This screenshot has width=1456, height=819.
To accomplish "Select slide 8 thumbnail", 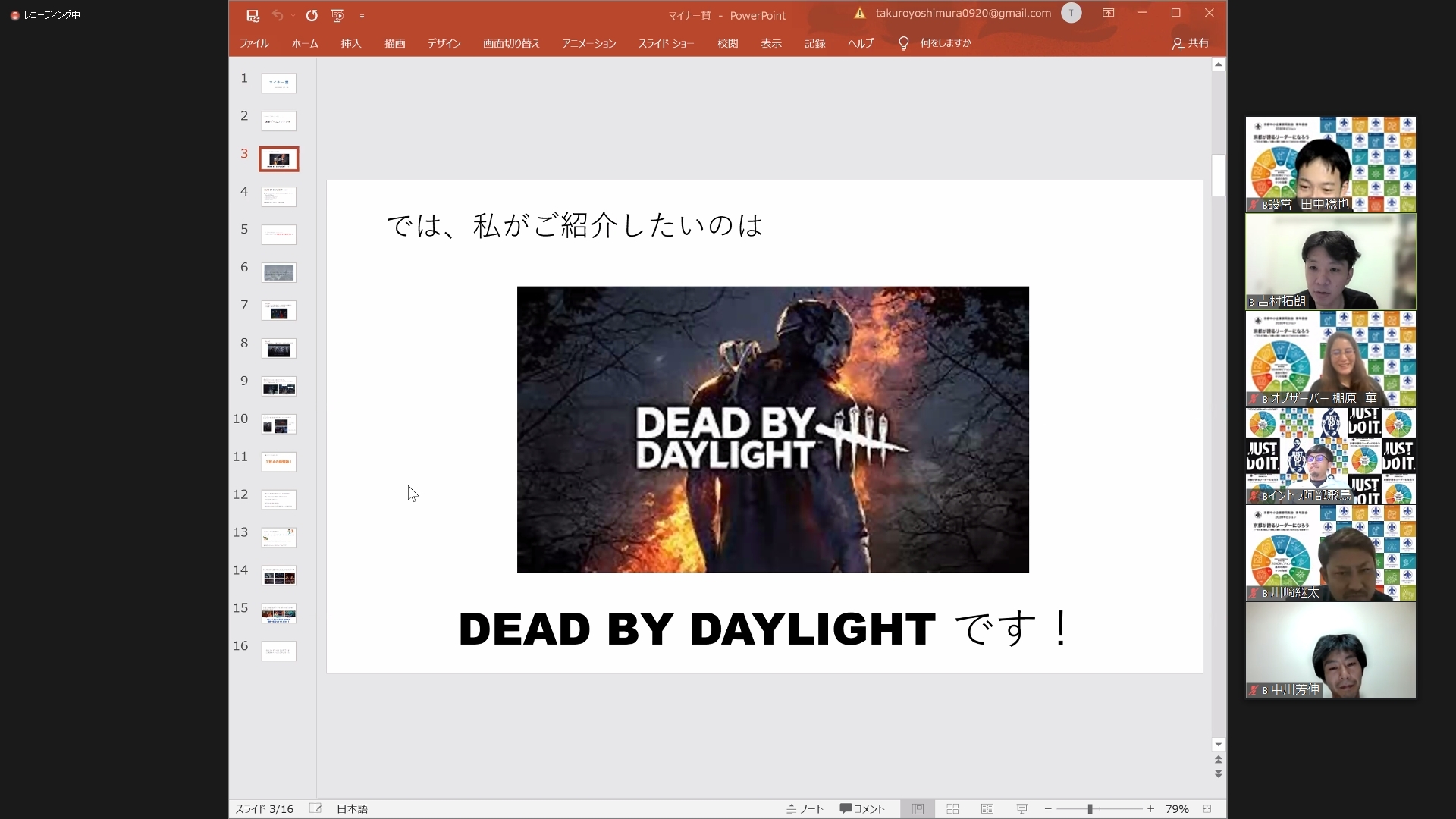I will [x=279, y=348].
